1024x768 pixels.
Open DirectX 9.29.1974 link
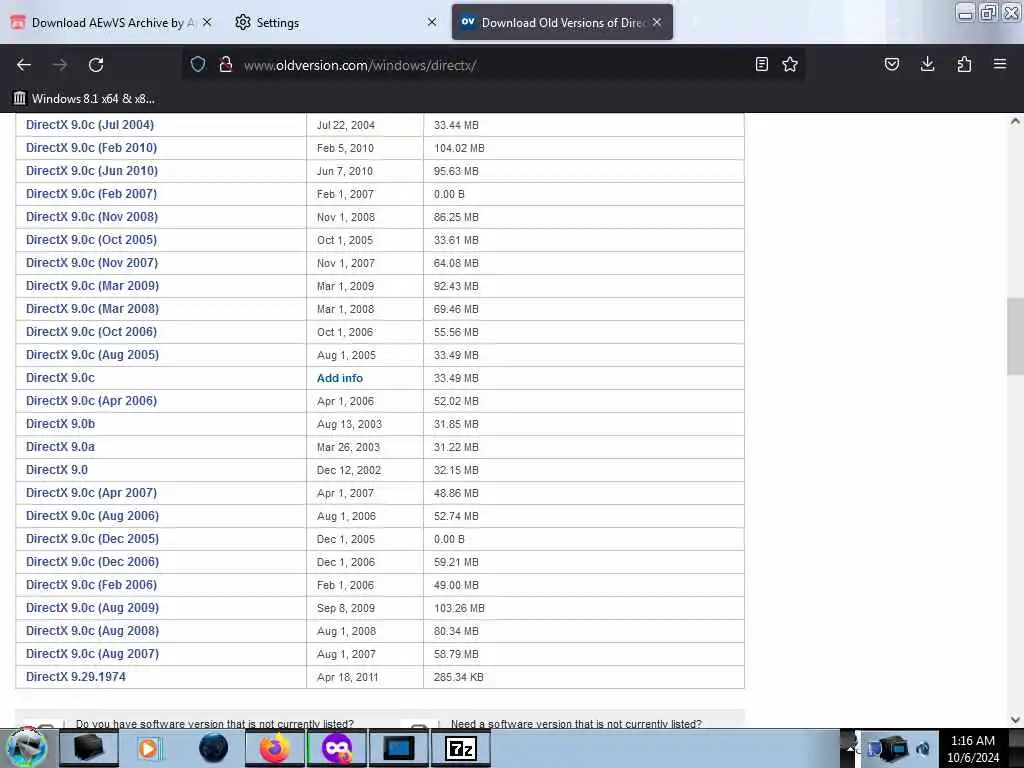[x=76, y=677]
